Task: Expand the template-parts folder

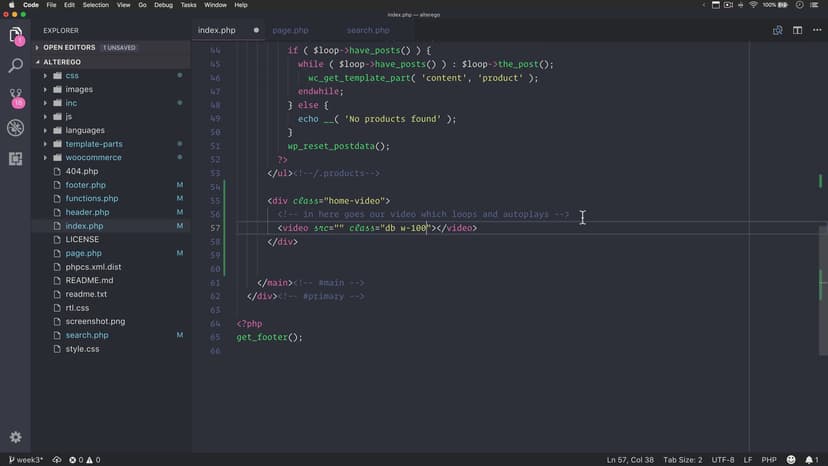Action: click(93, 144)
